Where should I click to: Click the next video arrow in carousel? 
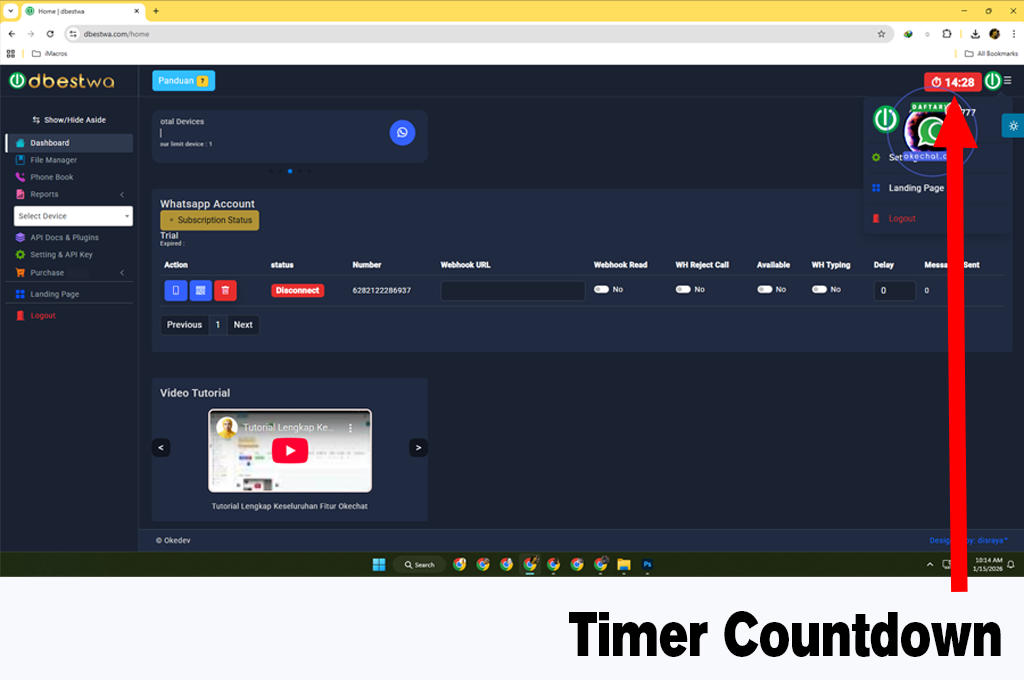pos(418,448)
